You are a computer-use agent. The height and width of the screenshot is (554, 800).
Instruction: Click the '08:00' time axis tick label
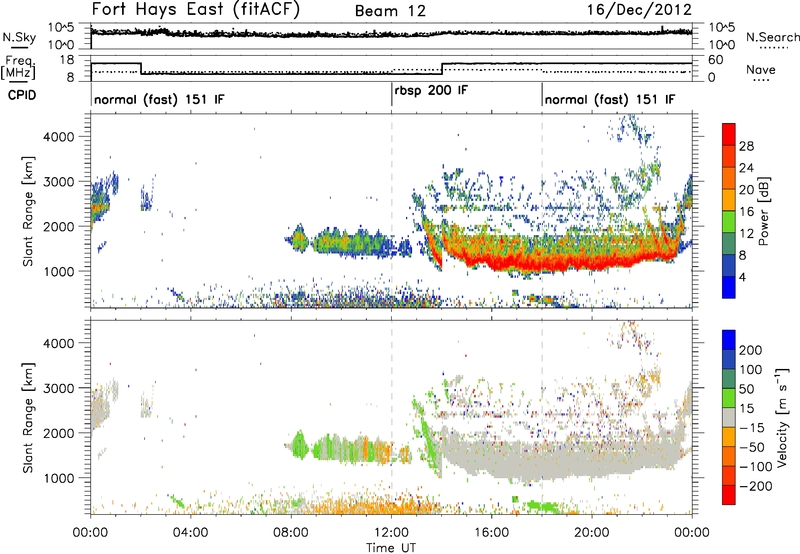(x=291, y=533)
